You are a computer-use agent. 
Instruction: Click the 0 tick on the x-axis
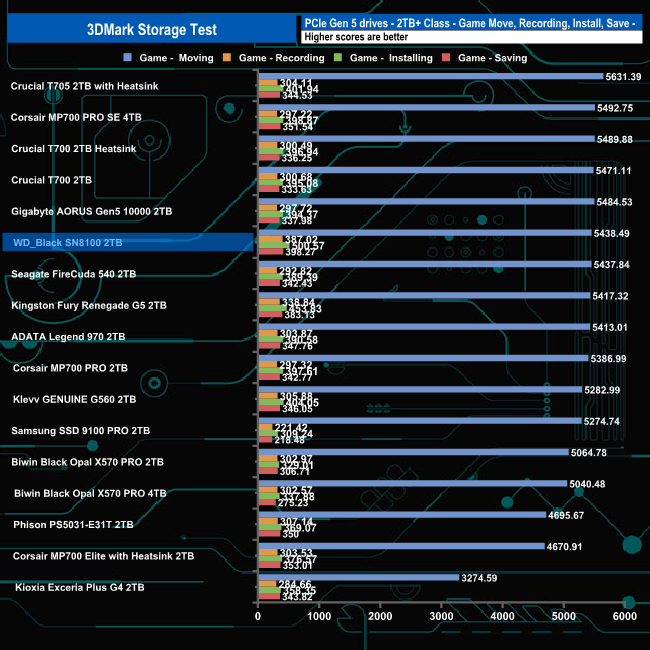click(x=258, y=616)
